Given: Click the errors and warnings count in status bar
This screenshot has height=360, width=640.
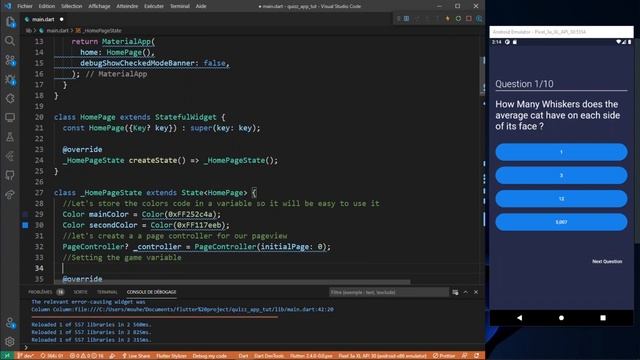Looking at the screenshot, I should tap(87, 356).
